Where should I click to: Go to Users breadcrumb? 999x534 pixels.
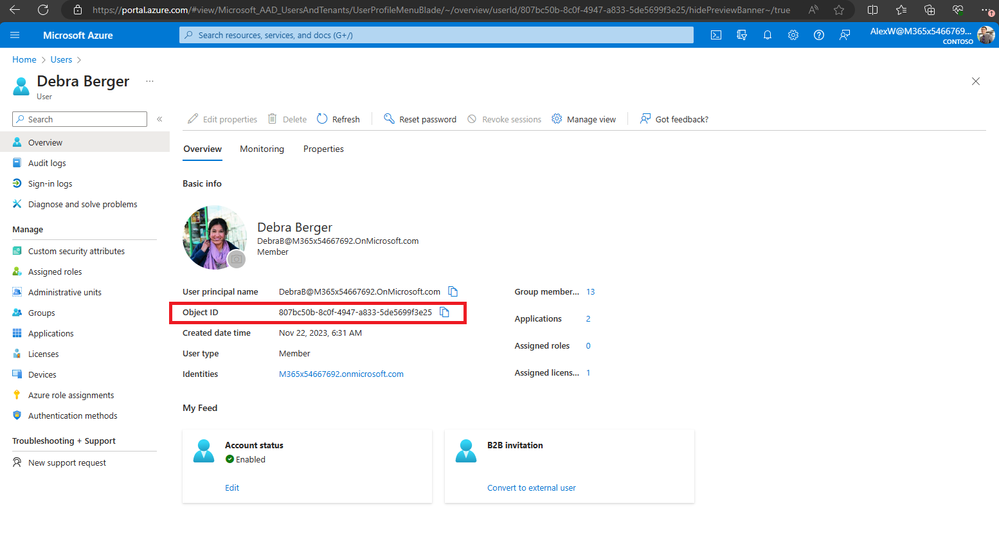pyautogui.click(x=61, y=59)
